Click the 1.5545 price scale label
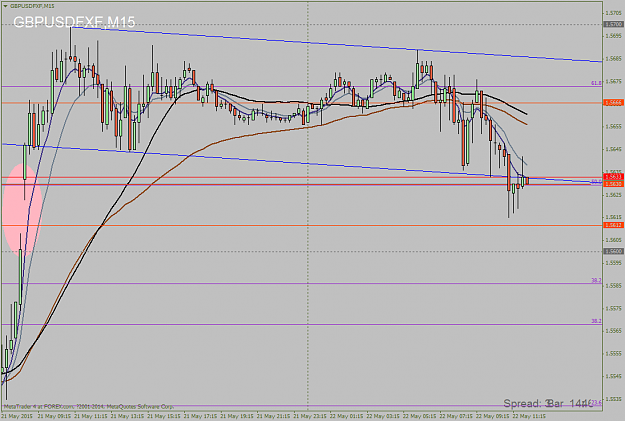The height and width of the screenshot is (421, 625). click(x=614, y=376)
